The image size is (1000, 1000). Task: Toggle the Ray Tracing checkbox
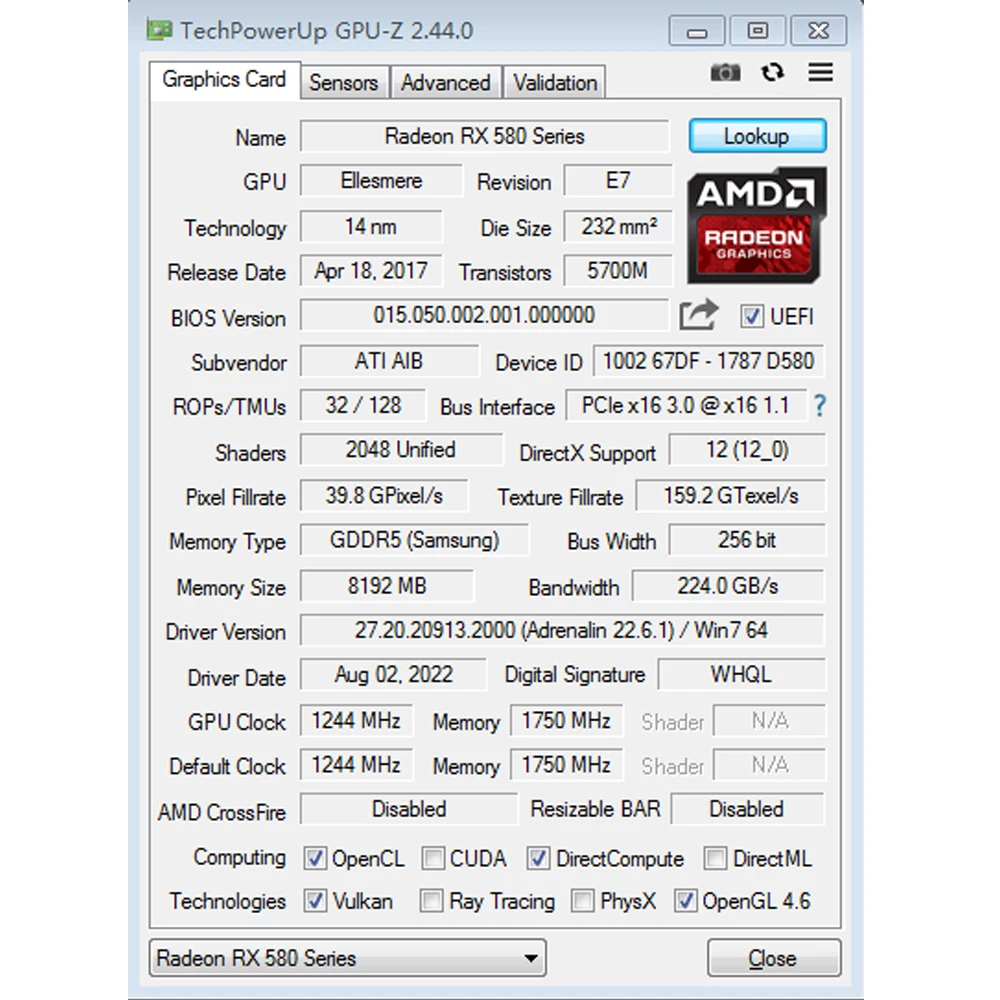coord(432,901)
